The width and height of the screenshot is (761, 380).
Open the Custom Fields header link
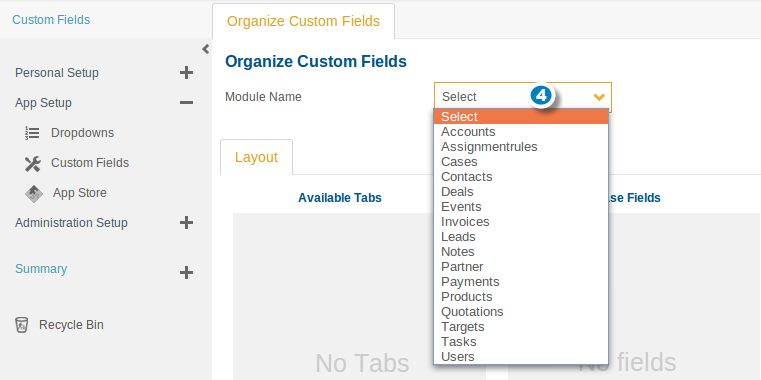coord(51,20)
